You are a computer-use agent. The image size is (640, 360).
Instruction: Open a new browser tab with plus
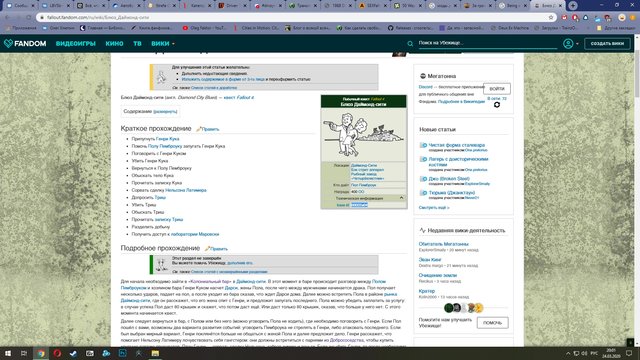[x=573, y=6]
